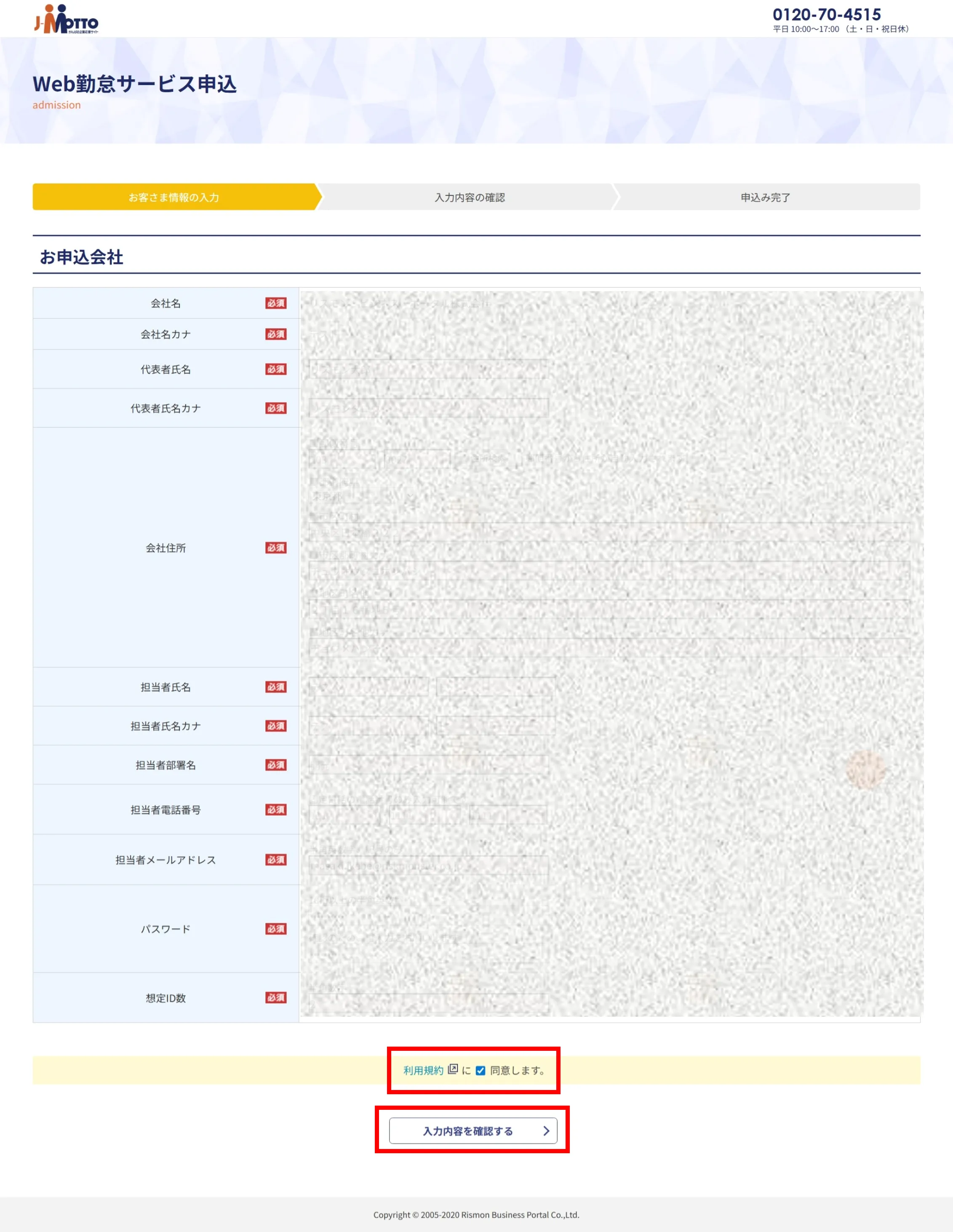Click the 会社住所 row label
The height and width of the screenshot is (1232, 953).
166,548
